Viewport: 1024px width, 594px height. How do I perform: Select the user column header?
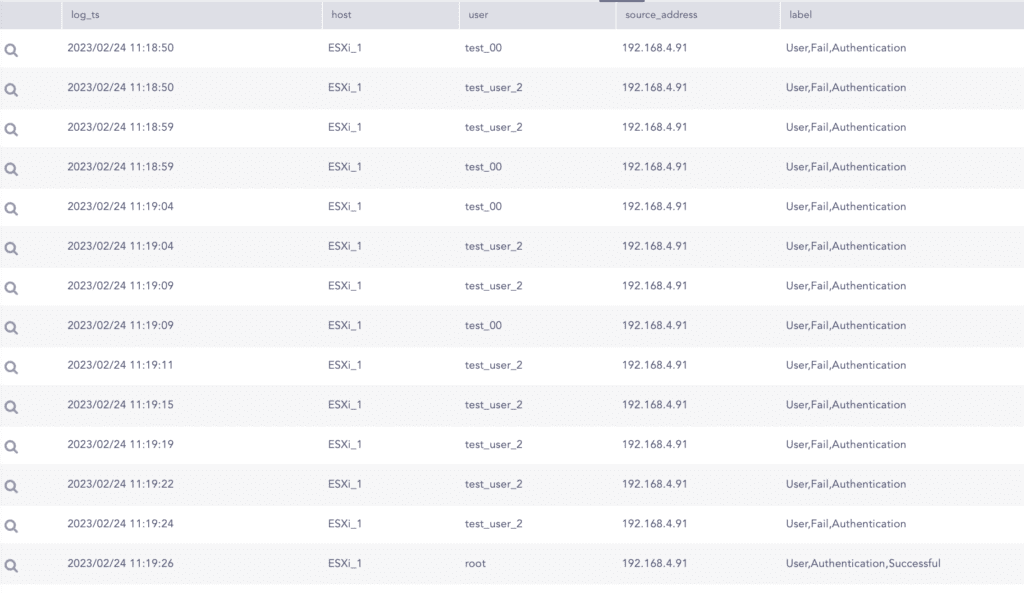(478, 15)
